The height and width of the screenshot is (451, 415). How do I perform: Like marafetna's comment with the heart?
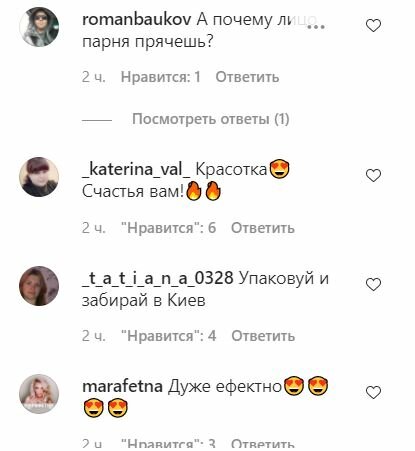coord(373,392)
